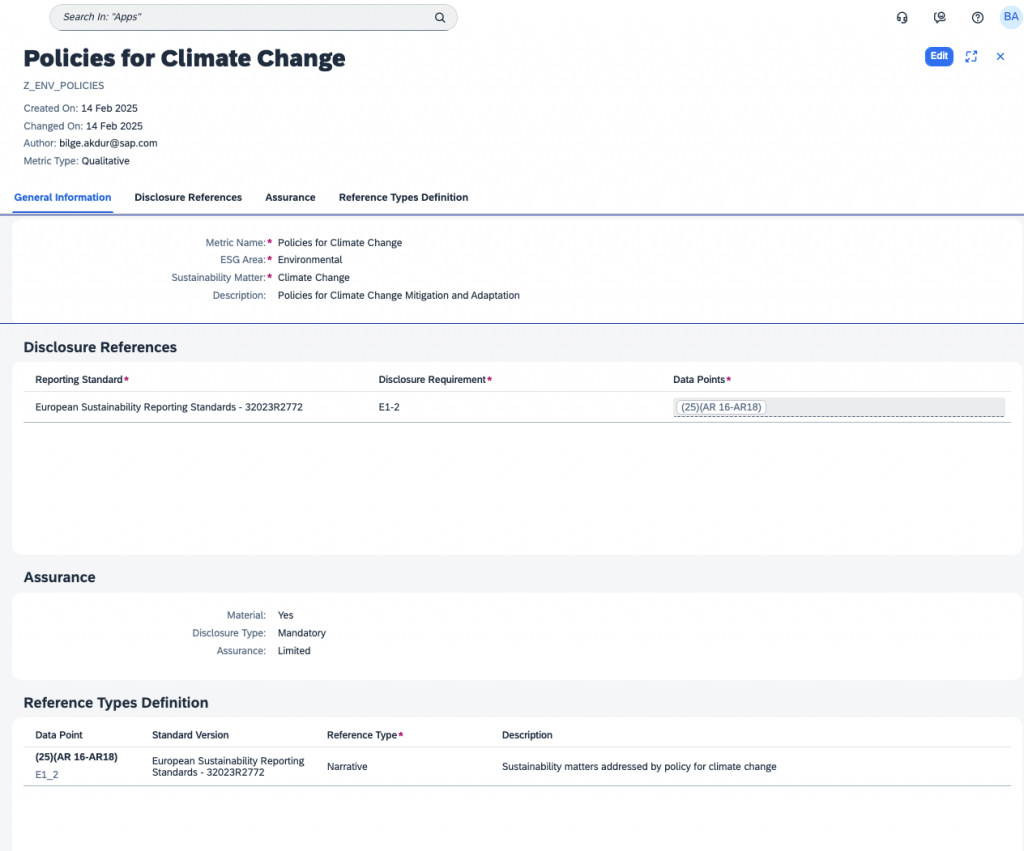The image size is (1024, 851).
Task: Click the Standard Version column header
Action: click(x=190, y=735)
